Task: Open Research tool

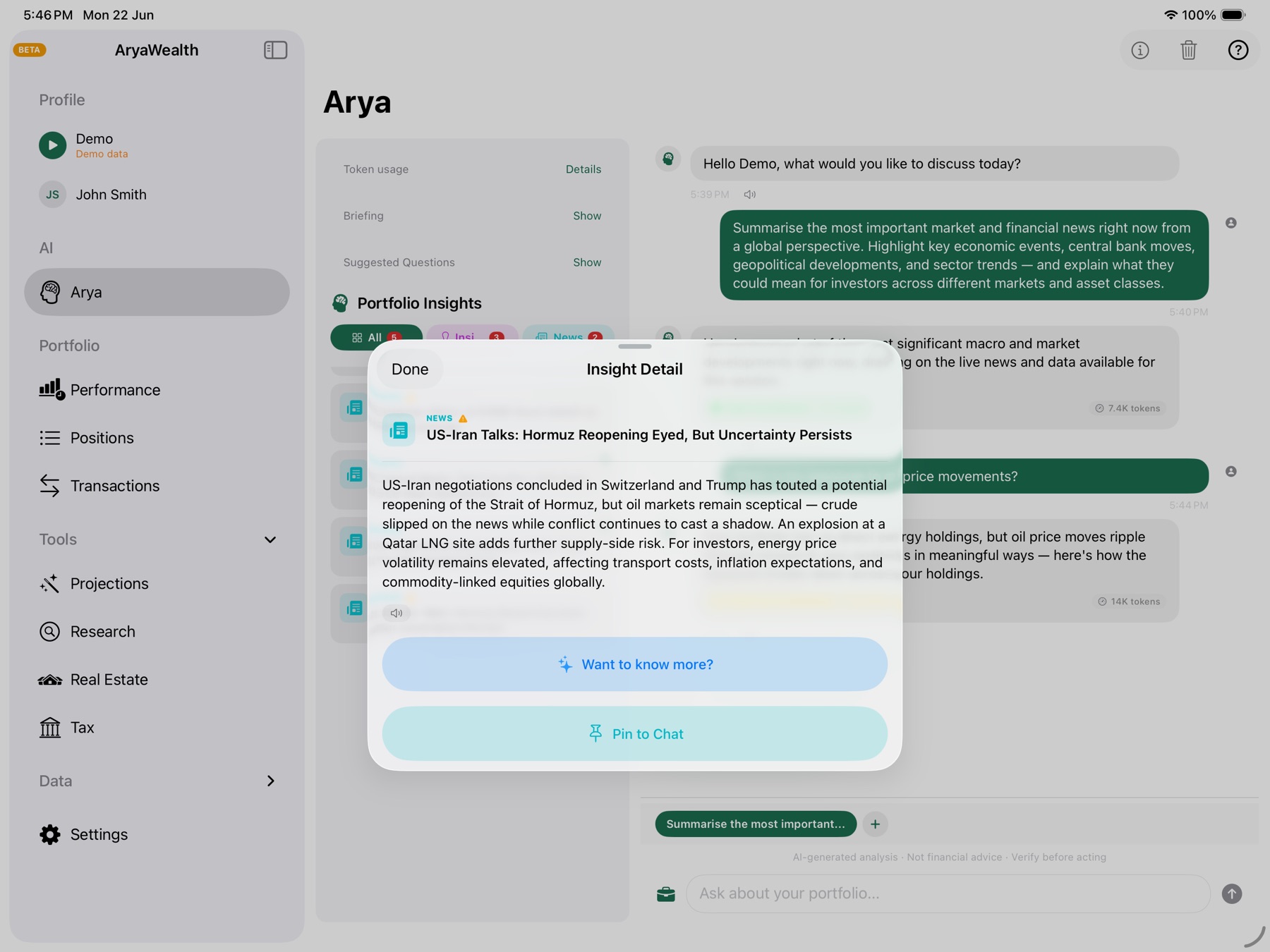Action: coord(157,632)
